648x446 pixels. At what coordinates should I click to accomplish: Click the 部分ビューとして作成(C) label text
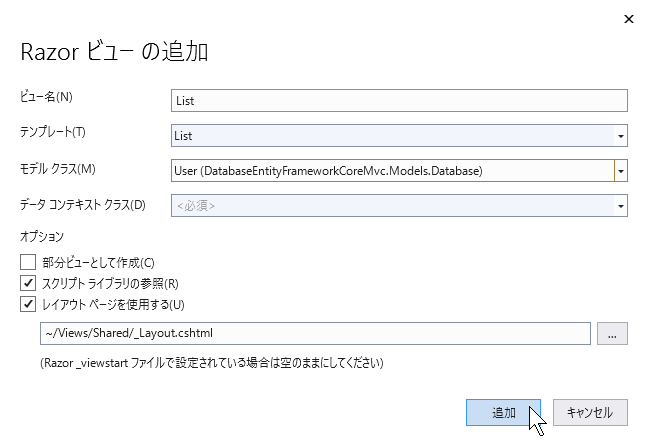click(x=98, y=262)
